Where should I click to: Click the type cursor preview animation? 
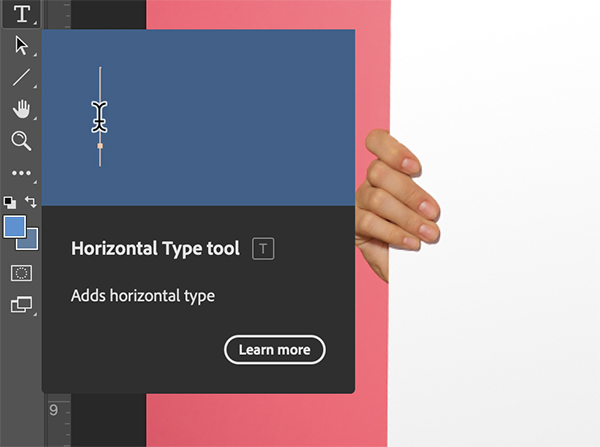coord(198,117)
